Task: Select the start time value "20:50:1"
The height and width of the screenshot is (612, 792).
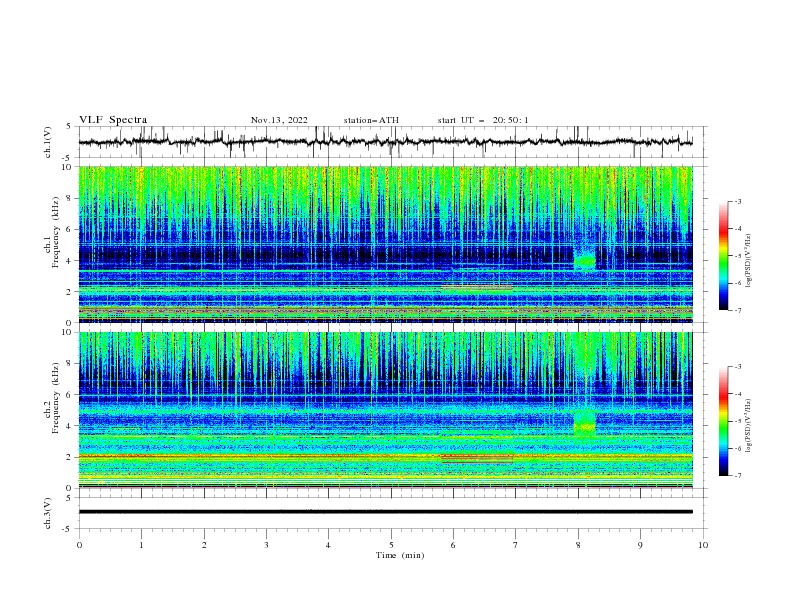Action: [510, 120]
